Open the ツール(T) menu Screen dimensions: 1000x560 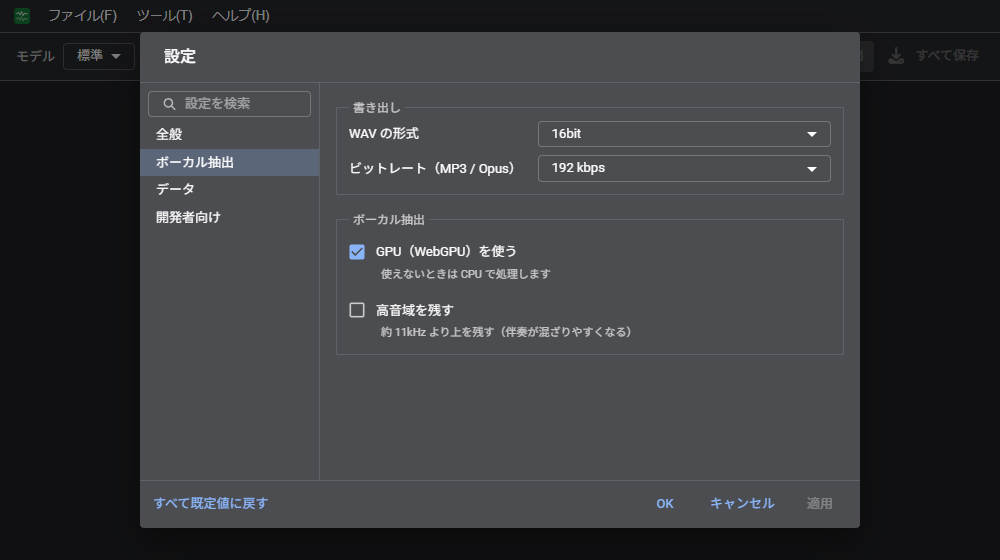pos(165,15)
